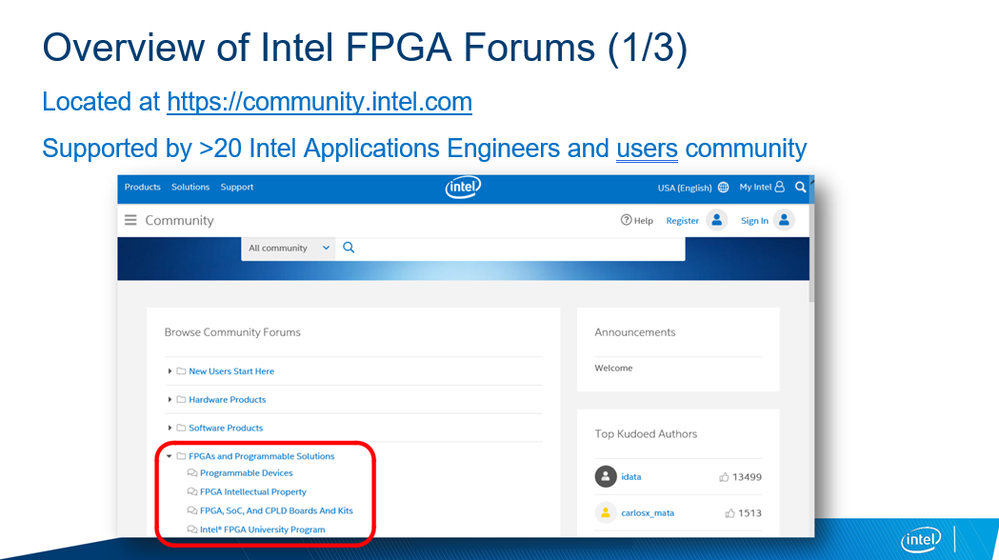Viewport: 999px width, 560px height.
Task: Click the search magnifier icon in top bar
Action: pos(801,187)
